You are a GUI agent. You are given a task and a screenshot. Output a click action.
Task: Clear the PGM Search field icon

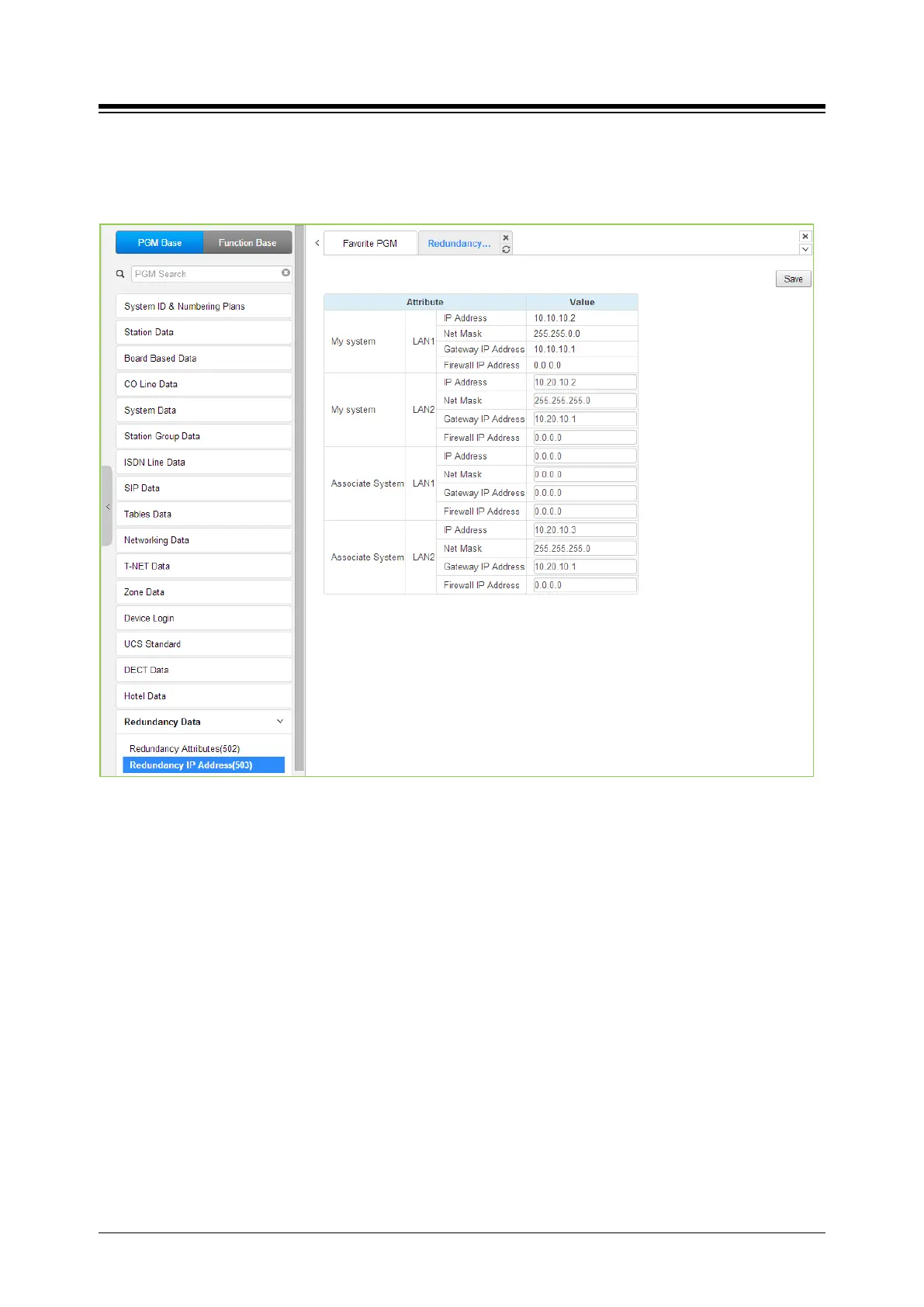point(286,273)
